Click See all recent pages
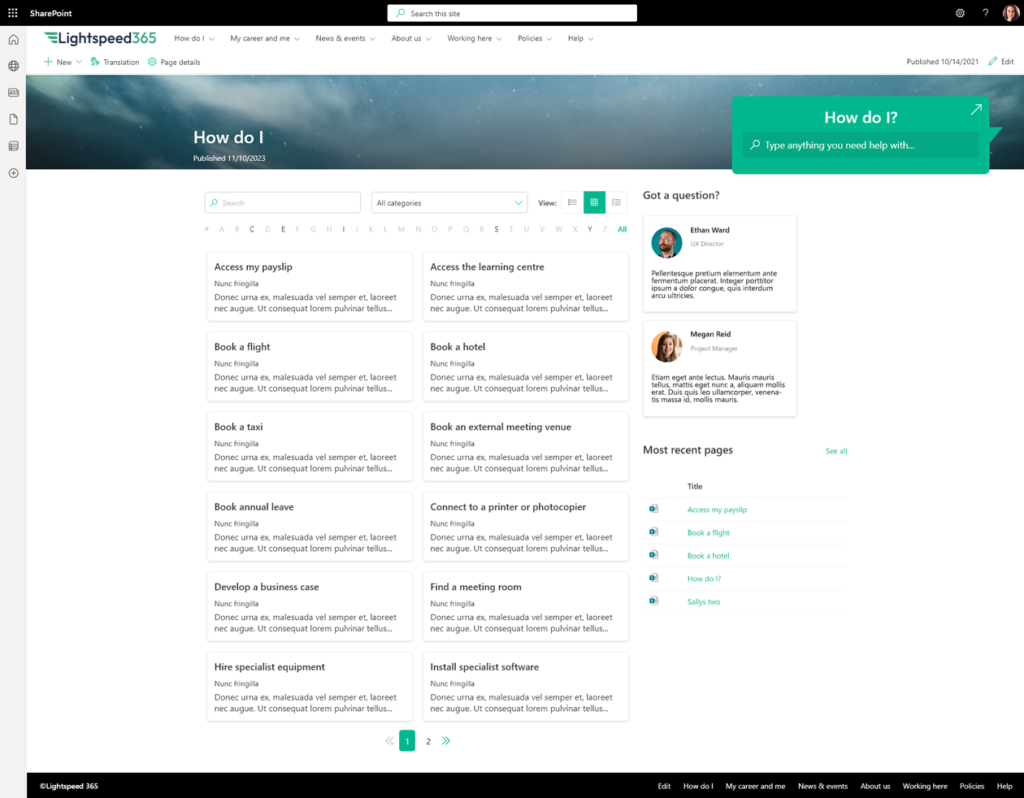This screenshot has width=1024, height=798. 836,451
